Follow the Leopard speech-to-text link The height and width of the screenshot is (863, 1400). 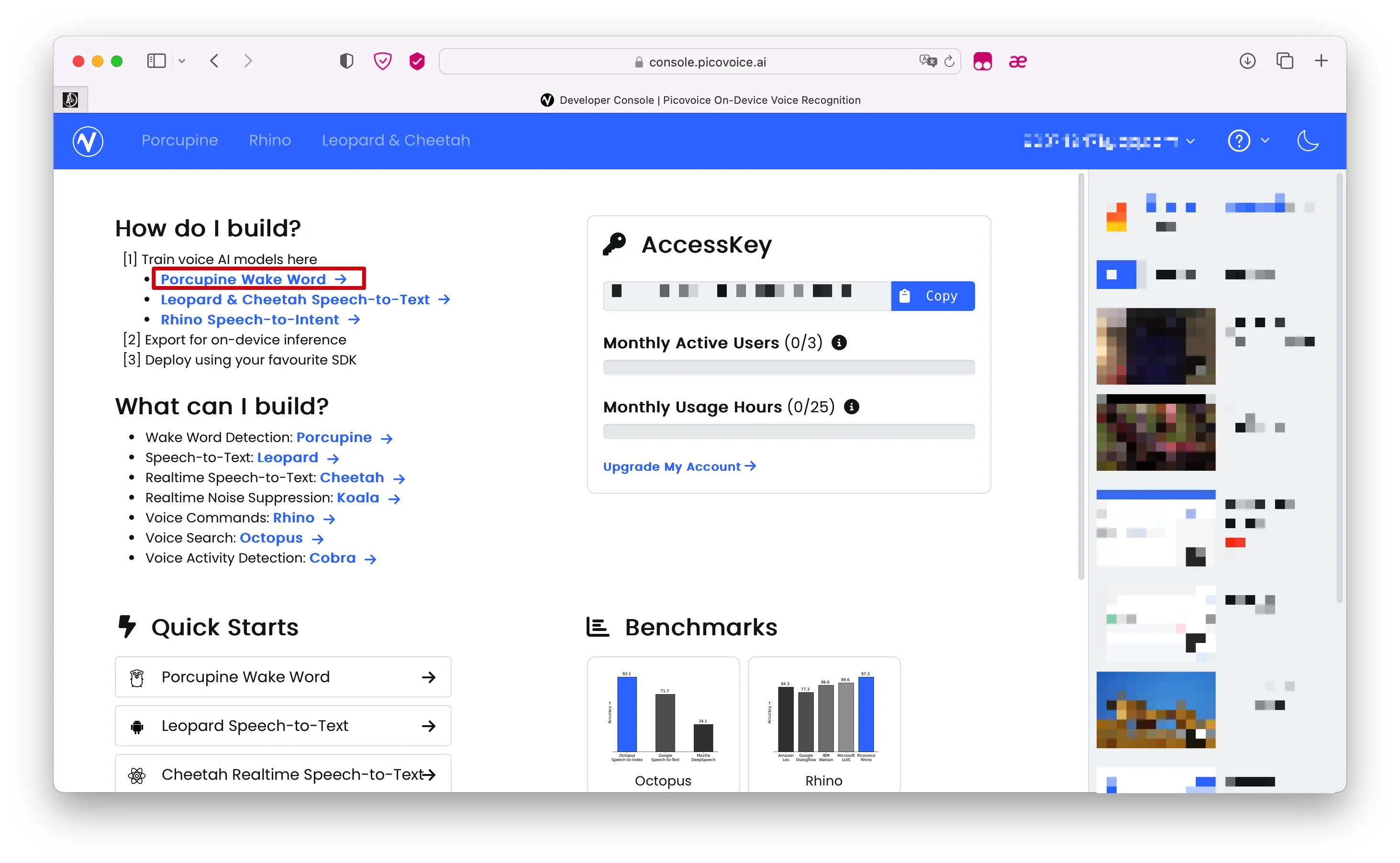tap(298, 457)
